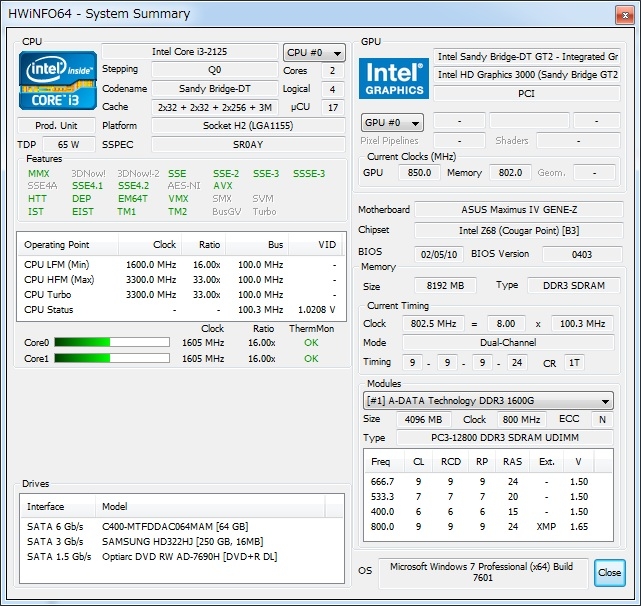Expand the memory modules A-DATA dropdown
This screenshot has height=606, width=641.
(488, 401)
